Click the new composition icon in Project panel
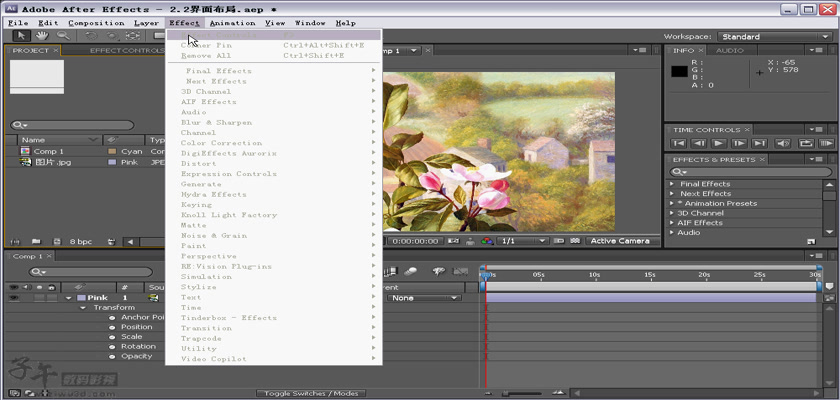The image size is (840, 400). (x=57, y=242)
